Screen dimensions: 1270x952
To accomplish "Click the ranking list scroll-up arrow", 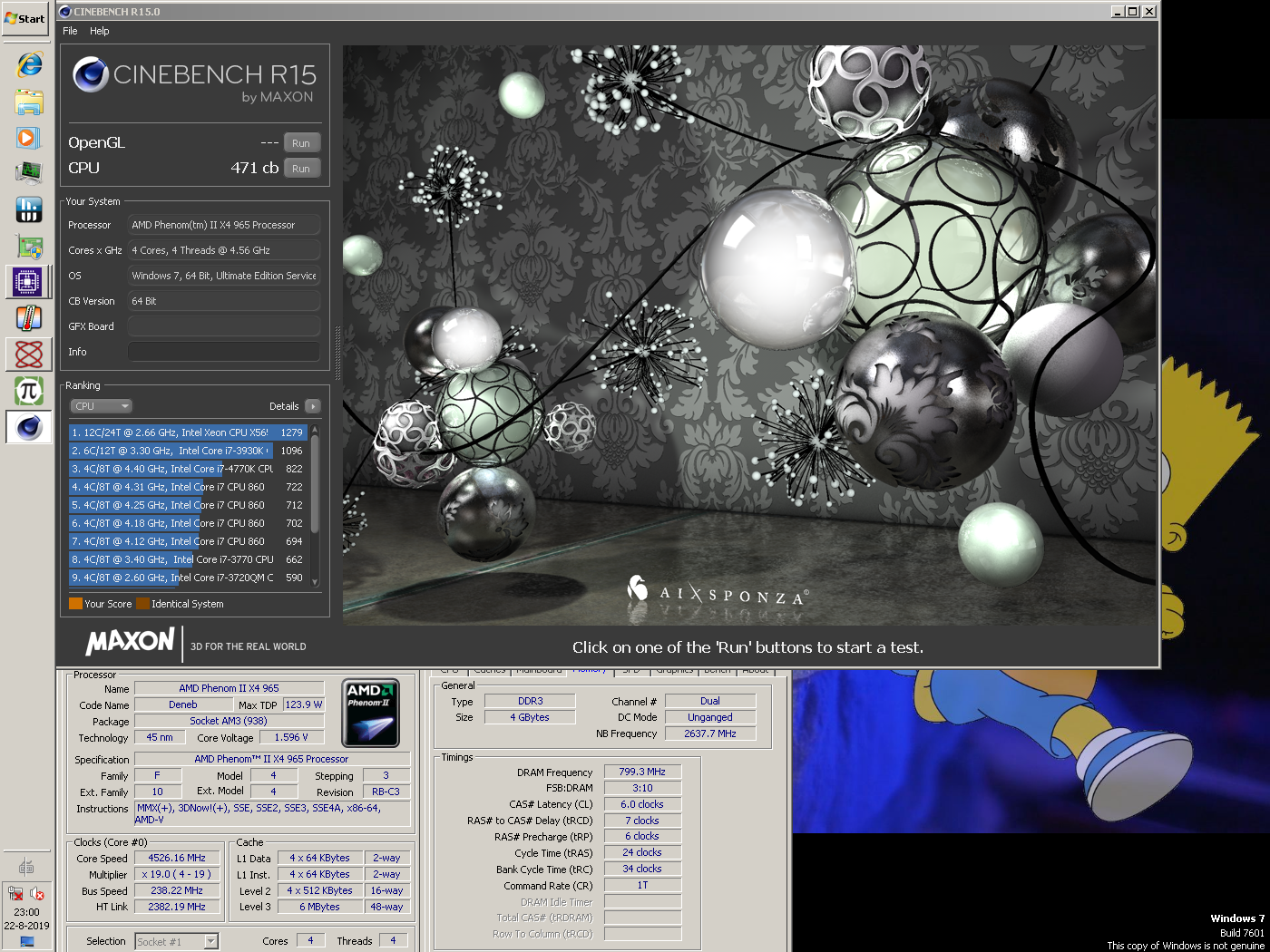I will pos(315,429).
